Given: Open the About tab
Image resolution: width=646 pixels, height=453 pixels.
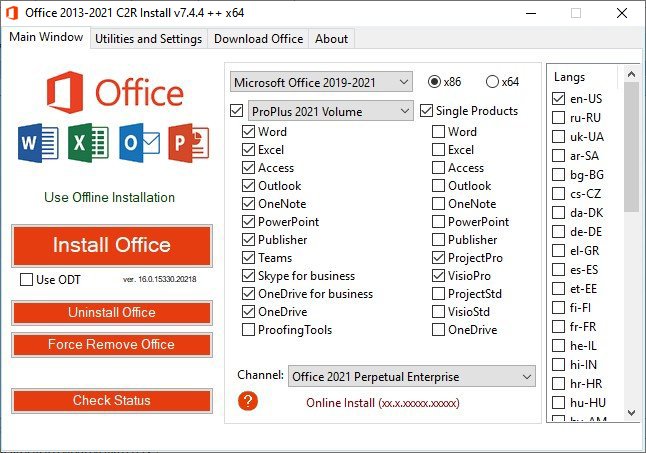Looking at the screenshot, I should [x=331, y=39].
